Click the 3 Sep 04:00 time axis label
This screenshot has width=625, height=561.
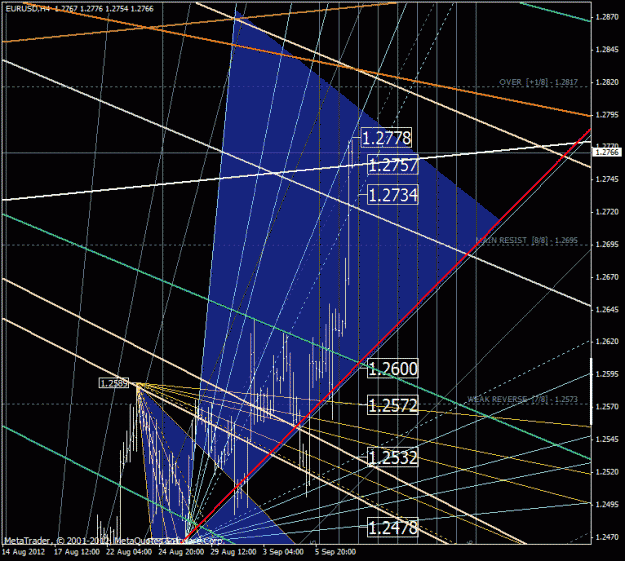tap(283, 552)
